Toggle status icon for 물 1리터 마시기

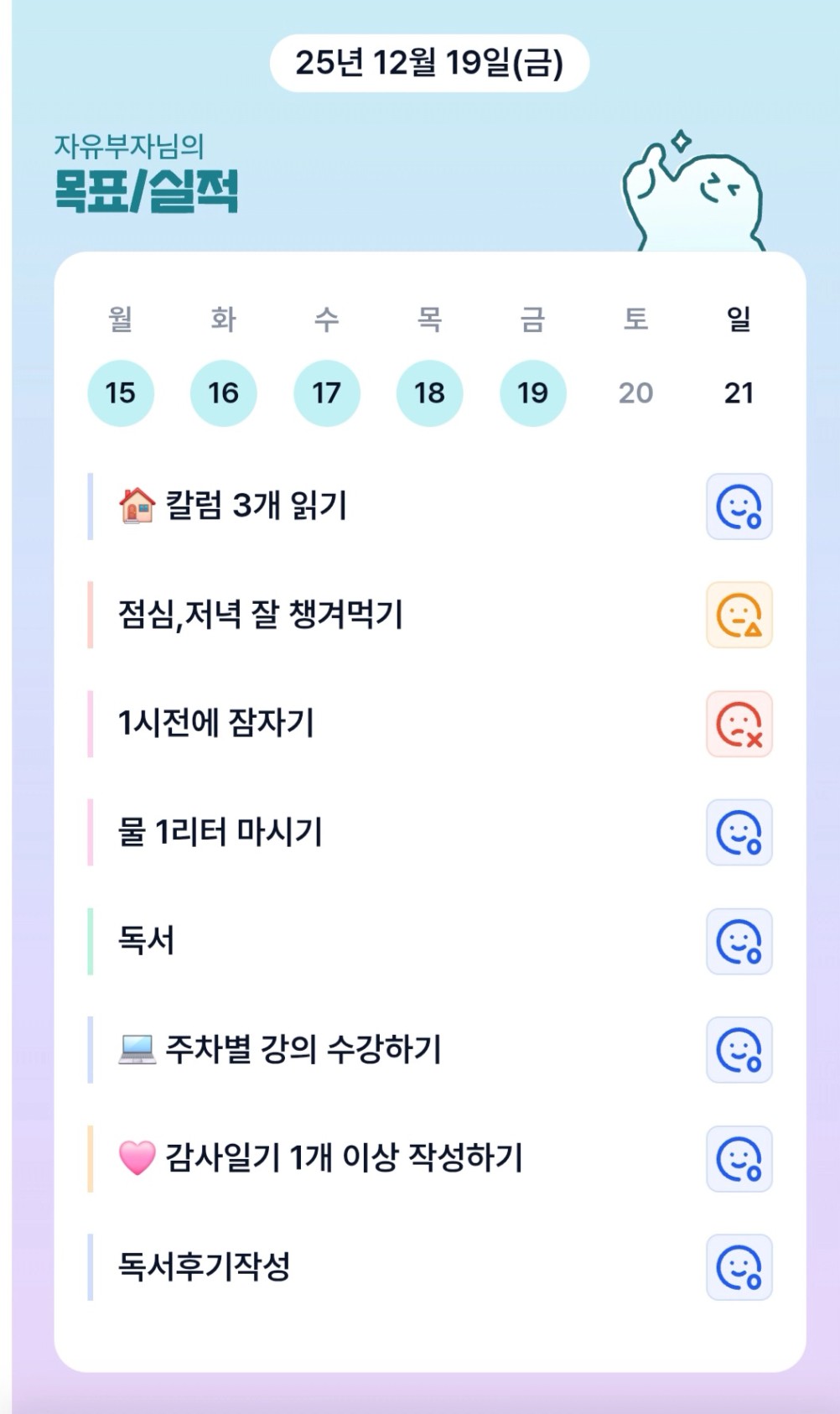(739, 832)
